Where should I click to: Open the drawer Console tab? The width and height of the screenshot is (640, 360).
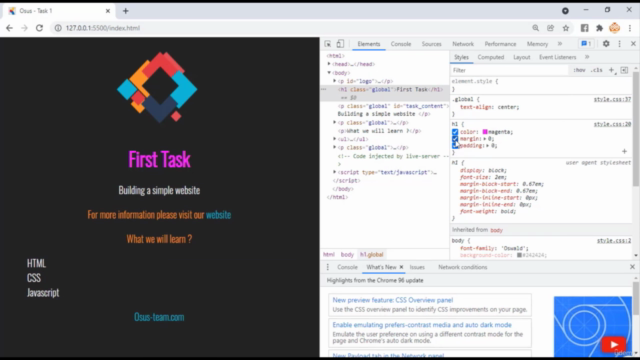[347, 267]
